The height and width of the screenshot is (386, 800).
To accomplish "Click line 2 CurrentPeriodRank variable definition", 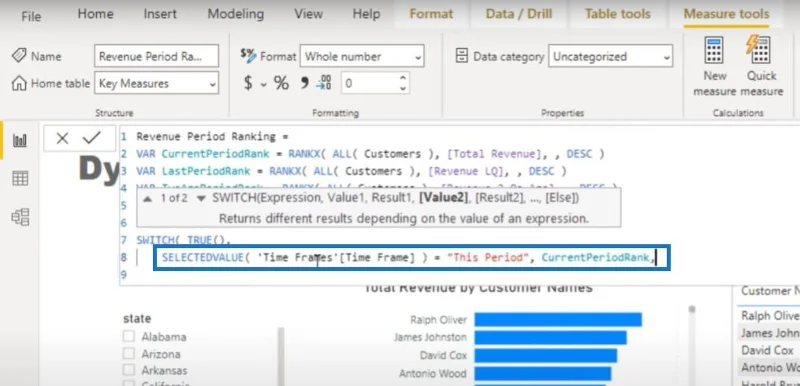I will [x=370, y=153].
